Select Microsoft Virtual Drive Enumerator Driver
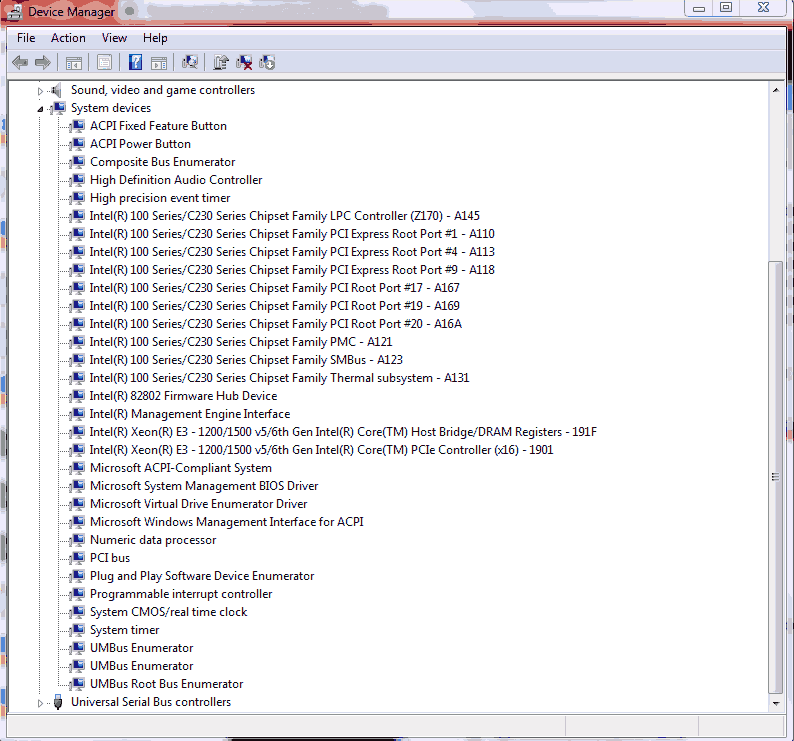 (198, 503)
